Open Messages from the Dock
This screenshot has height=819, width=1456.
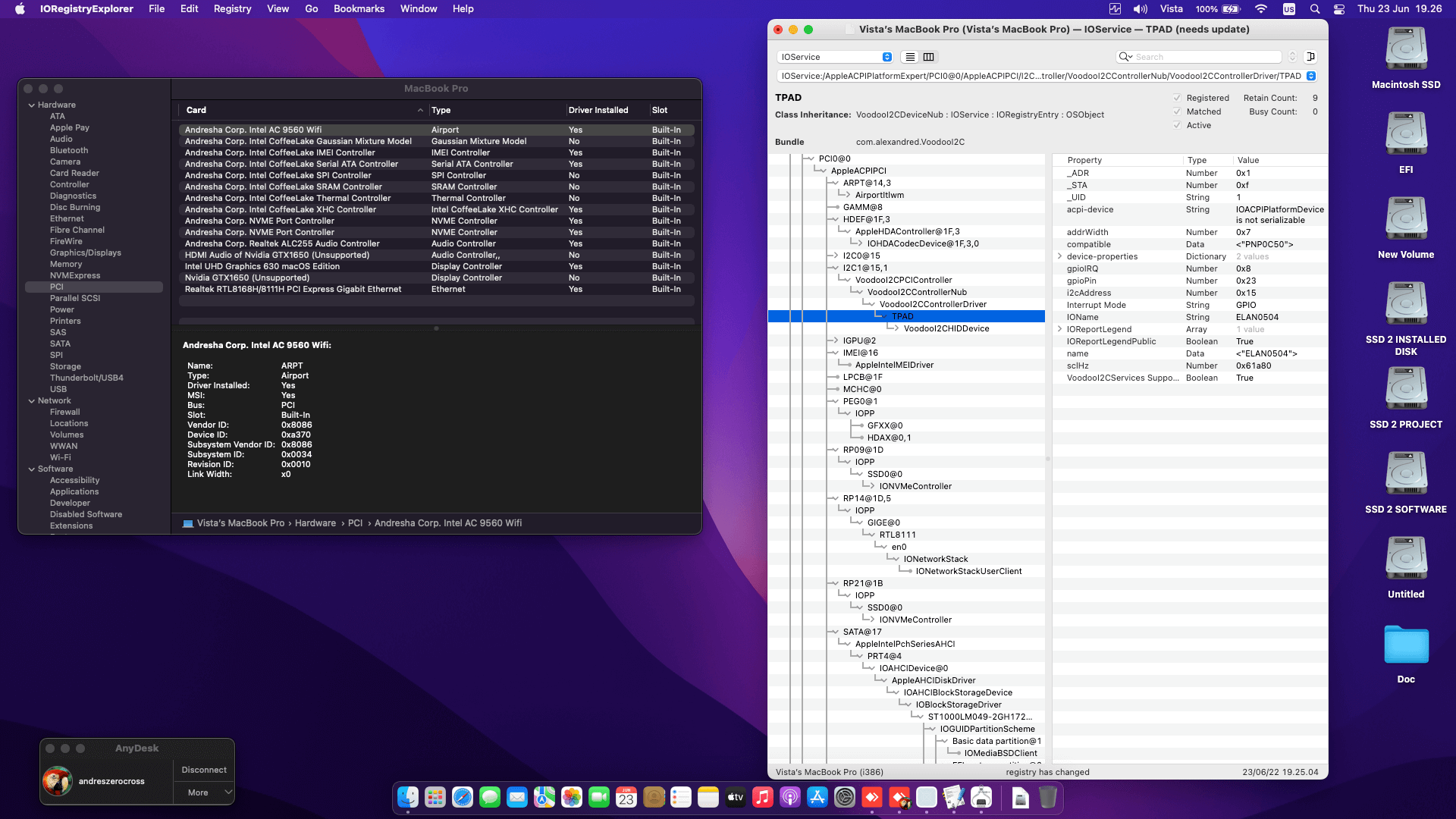tap(490, 797)
